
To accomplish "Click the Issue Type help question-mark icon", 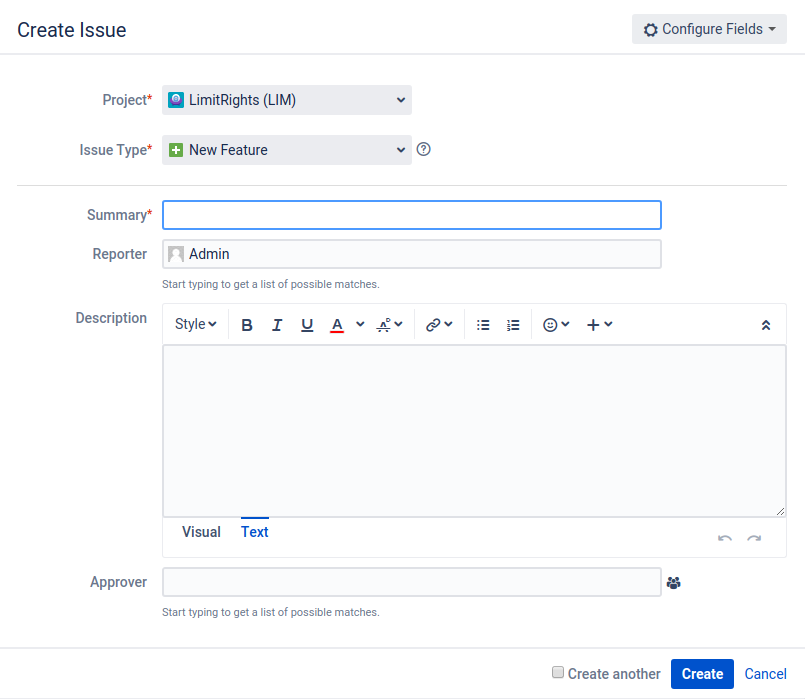I will click(x=424, y=149).
